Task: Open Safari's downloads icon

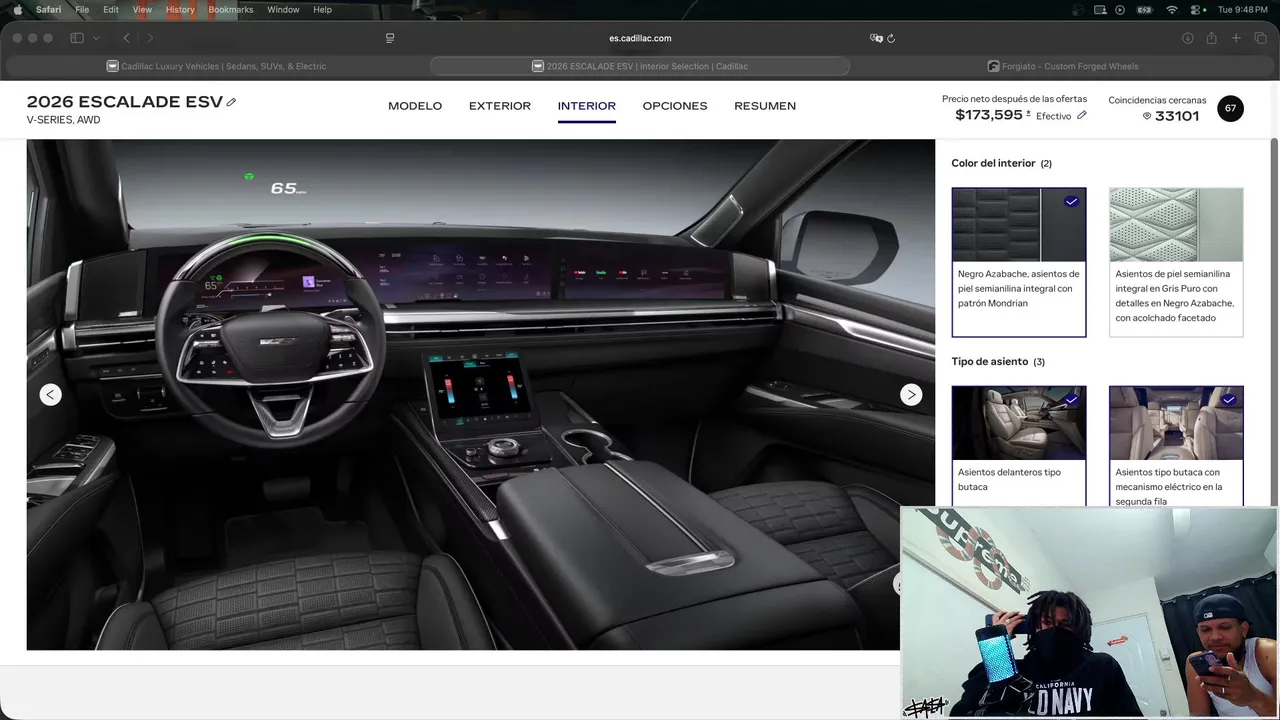Action: [x=1188, y=38]
